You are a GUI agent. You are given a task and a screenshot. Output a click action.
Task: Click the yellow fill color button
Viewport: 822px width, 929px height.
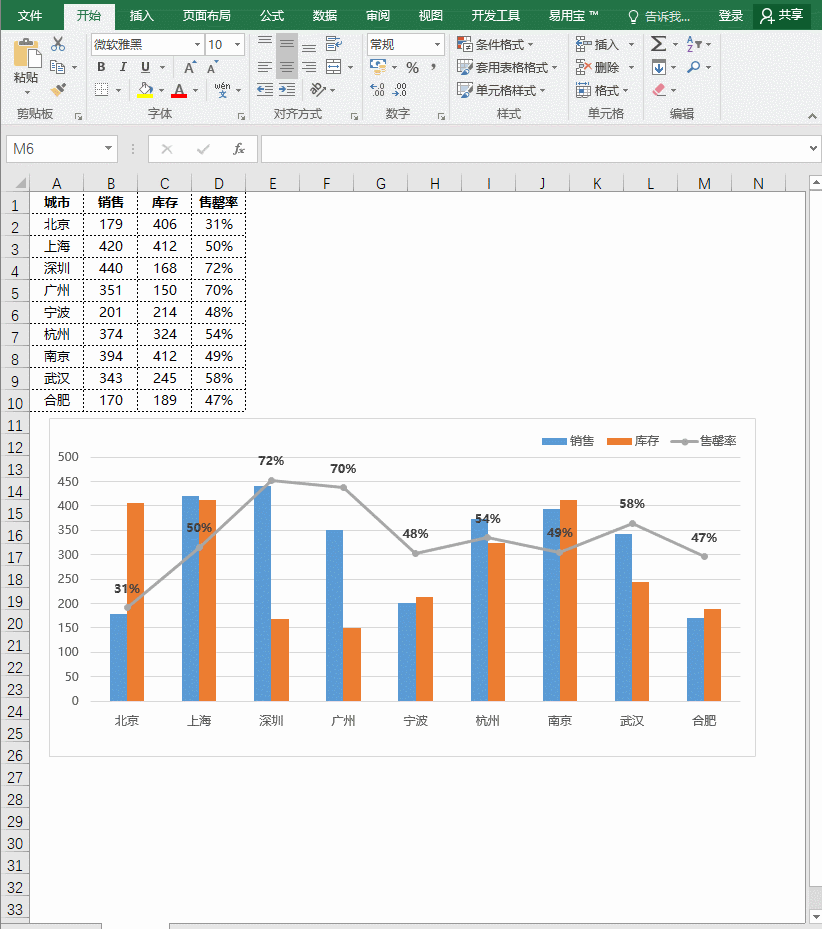pyautogui.click(x=145, y=90)
